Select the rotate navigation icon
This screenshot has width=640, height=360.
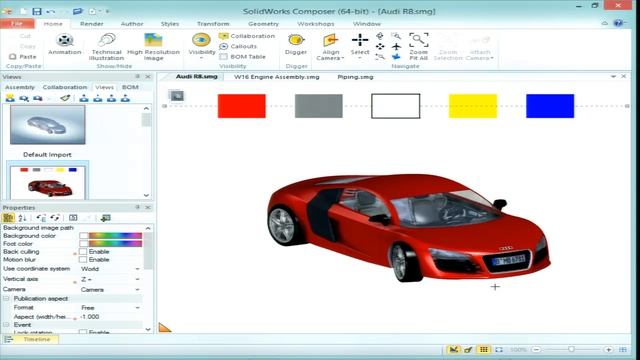coord(380,36)
